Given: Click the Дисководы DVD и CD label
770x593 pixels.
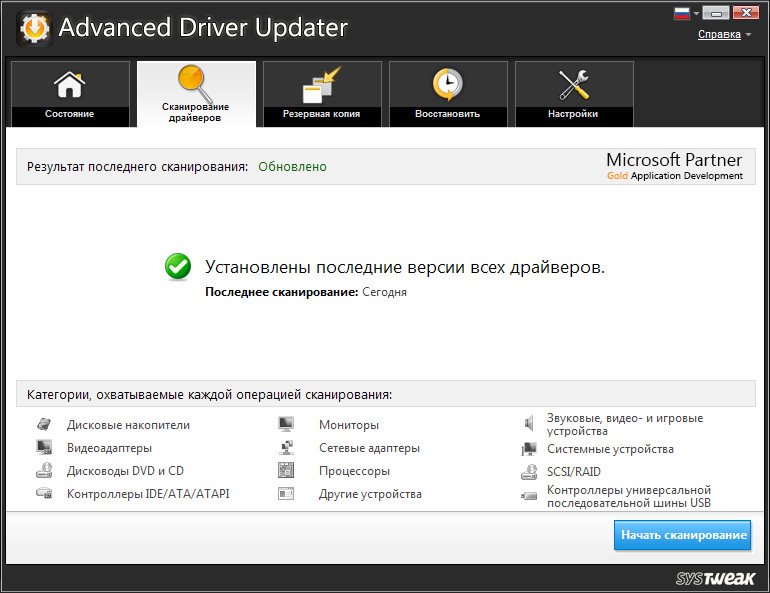Looking at the screenshot, I should [x=125, y=471].
